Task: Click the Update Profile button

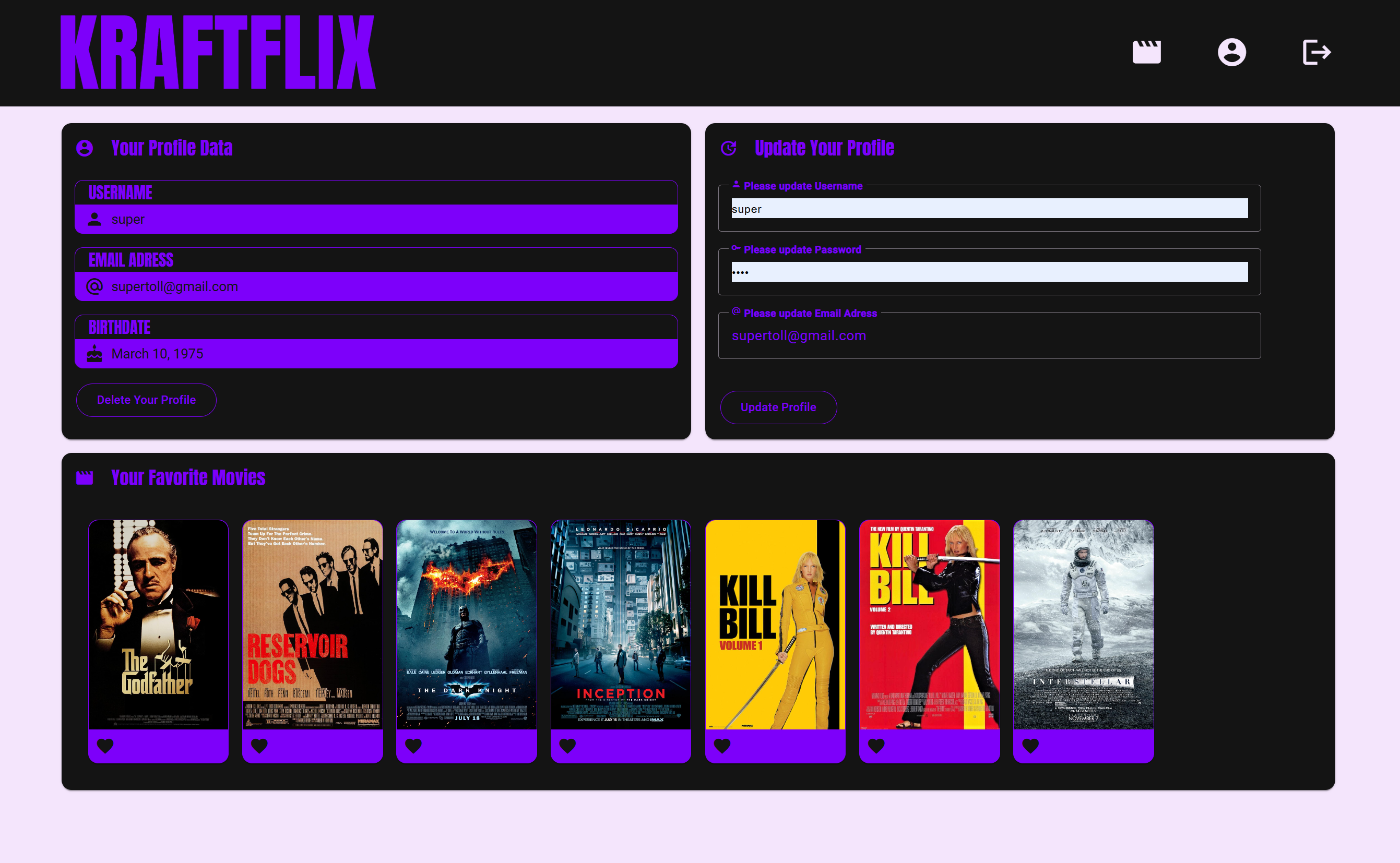Action: pos(778,407)
